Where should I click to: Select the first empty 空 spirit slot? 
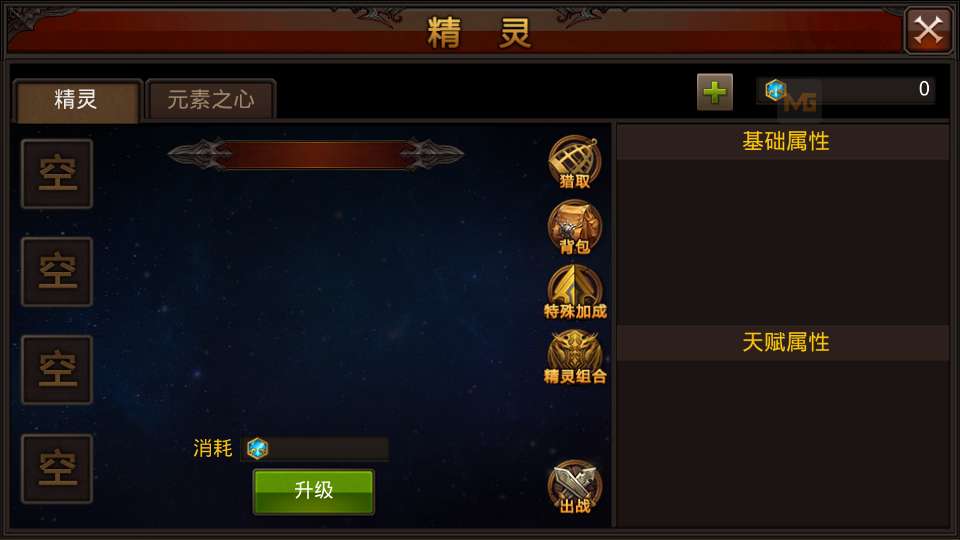(57, 174)
